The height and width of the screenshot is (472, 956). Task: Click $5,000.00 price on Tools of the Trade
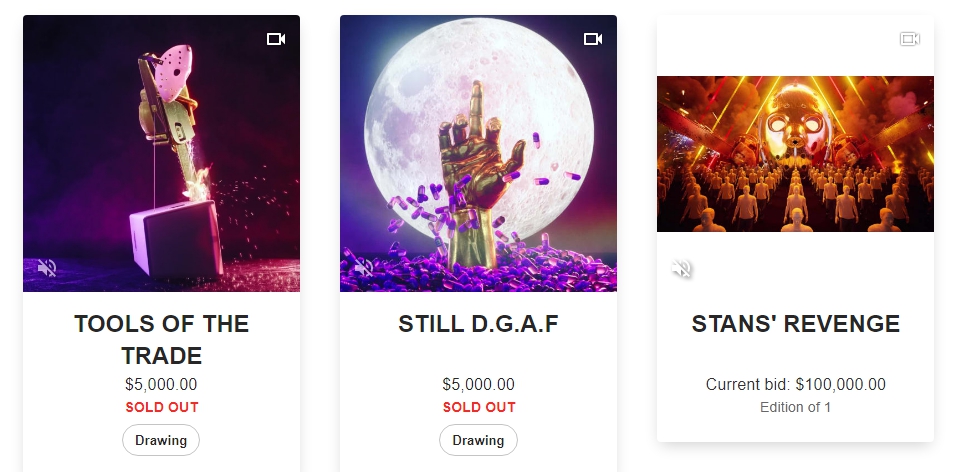(x=161, y=385)
